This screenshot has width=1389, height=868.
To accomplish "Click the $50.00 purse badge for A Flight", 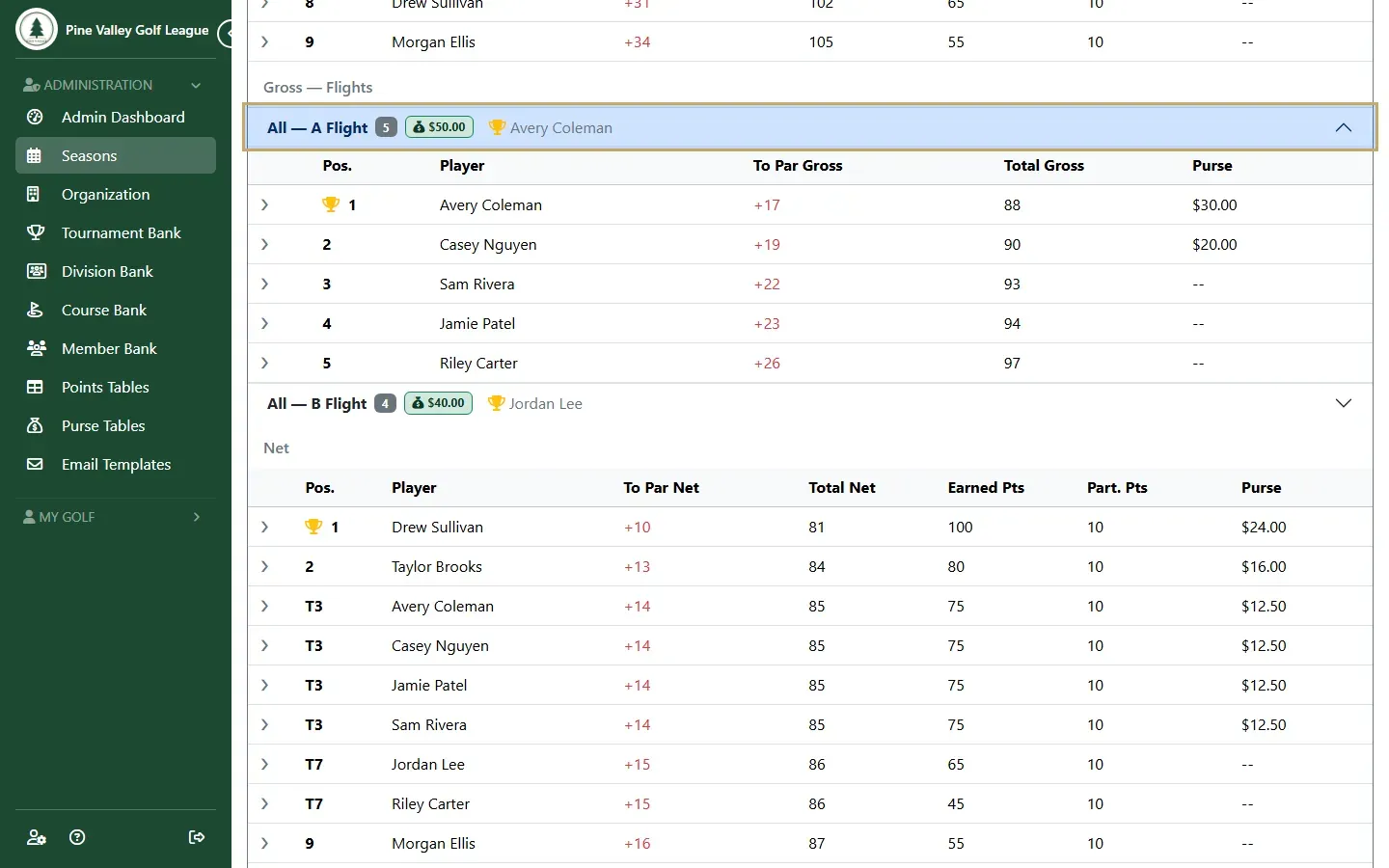I will pyautogui.click(x=439, y=127).
